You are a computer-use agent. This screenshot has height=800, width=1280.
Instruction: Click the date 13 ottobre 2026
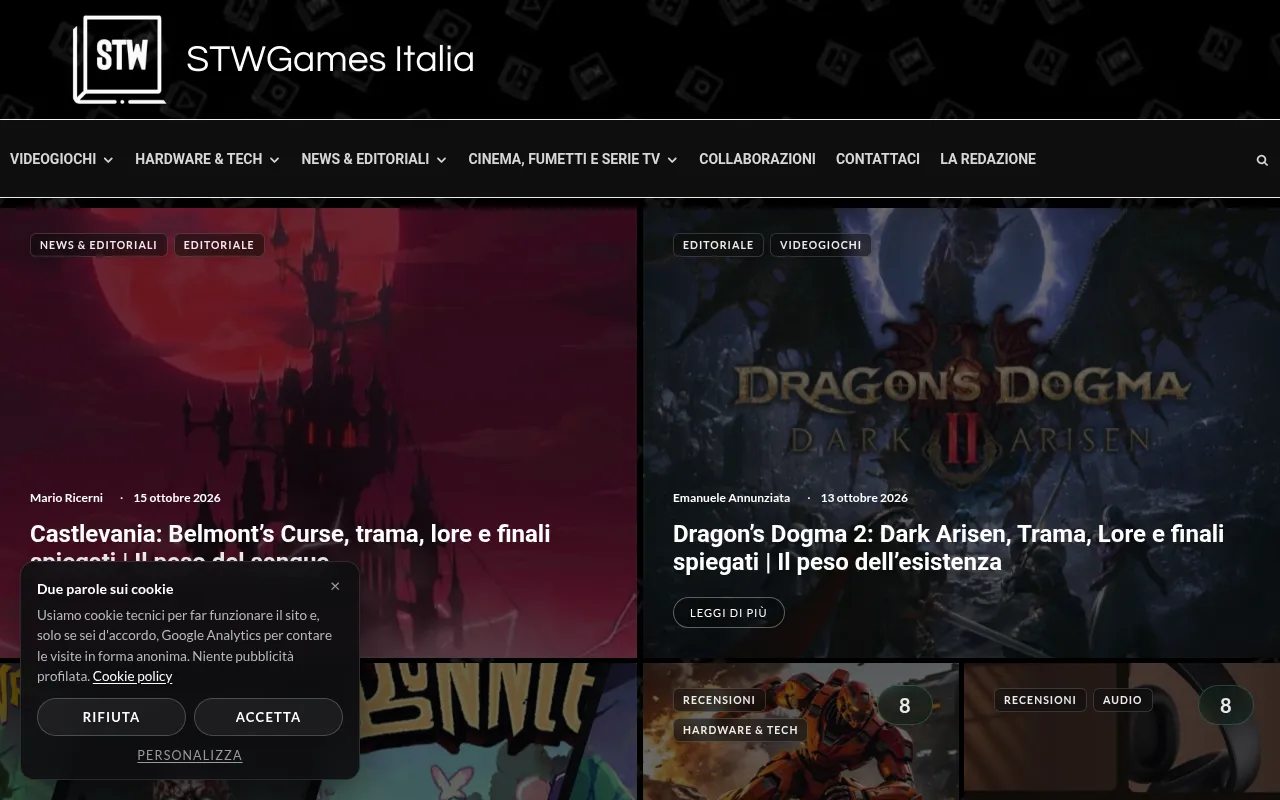[864, 498]
